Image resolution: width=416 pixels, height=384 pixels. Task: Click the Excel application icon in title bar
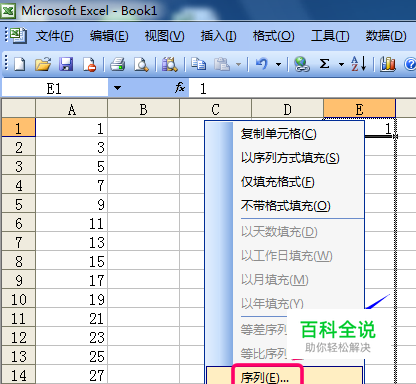pyautogui.click(x=8, y=11)
